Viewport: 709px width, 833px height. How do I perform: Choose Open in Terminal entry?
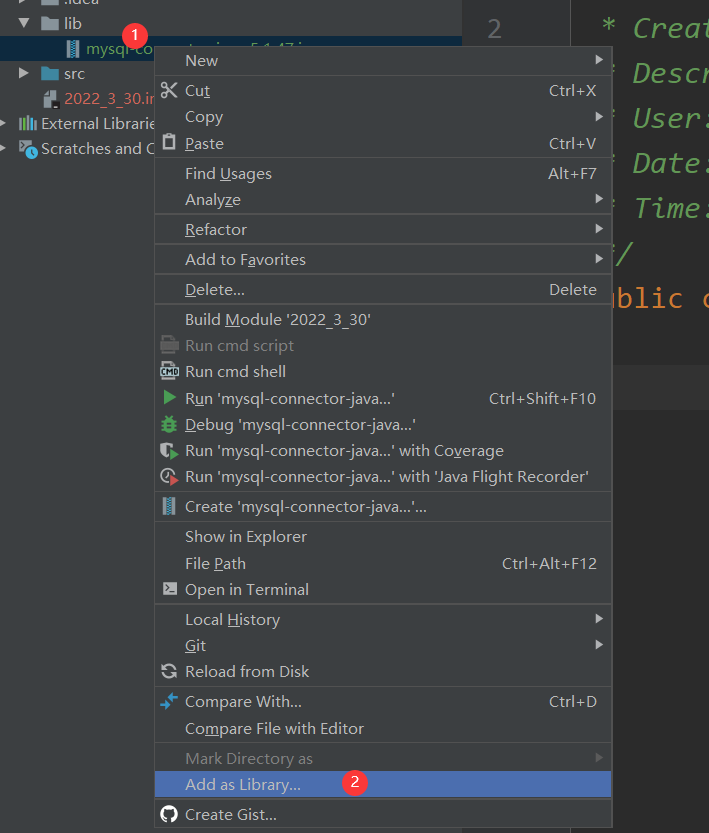pos(383,589)
